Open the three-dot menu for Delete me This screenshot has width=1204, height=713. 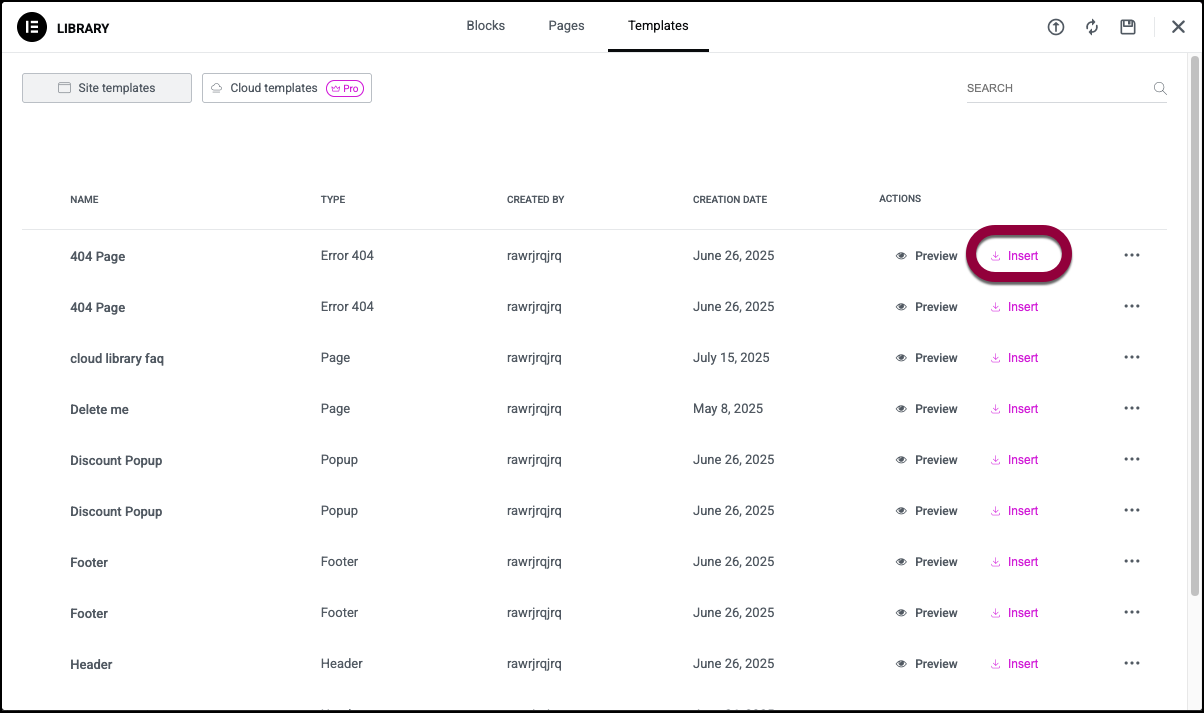[x=1131, y=408]
